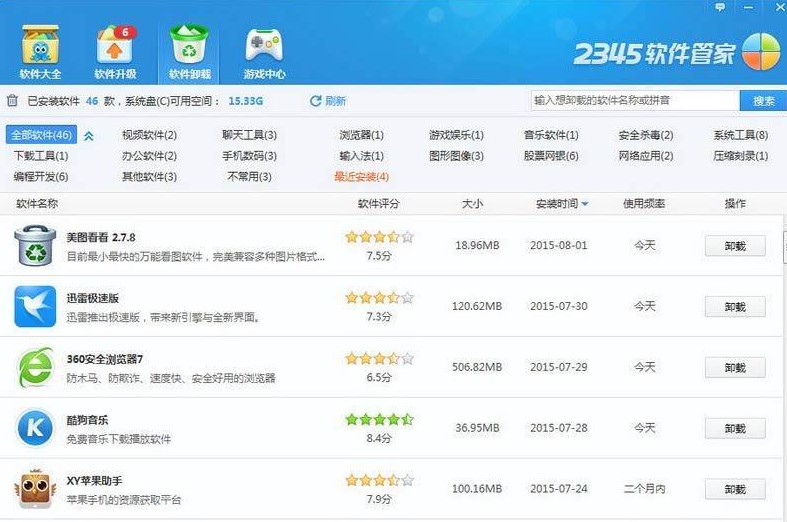Select the 聊天工具(3) category
The height and width of the screenshot is (522, 787).
pos(249,135)
